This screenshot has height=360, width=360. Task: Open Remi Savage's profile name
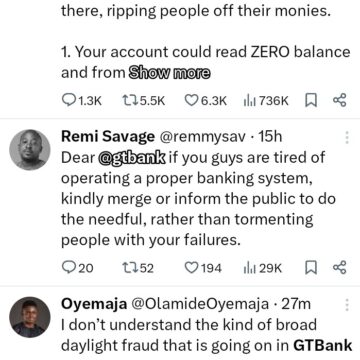click(108, 137)
